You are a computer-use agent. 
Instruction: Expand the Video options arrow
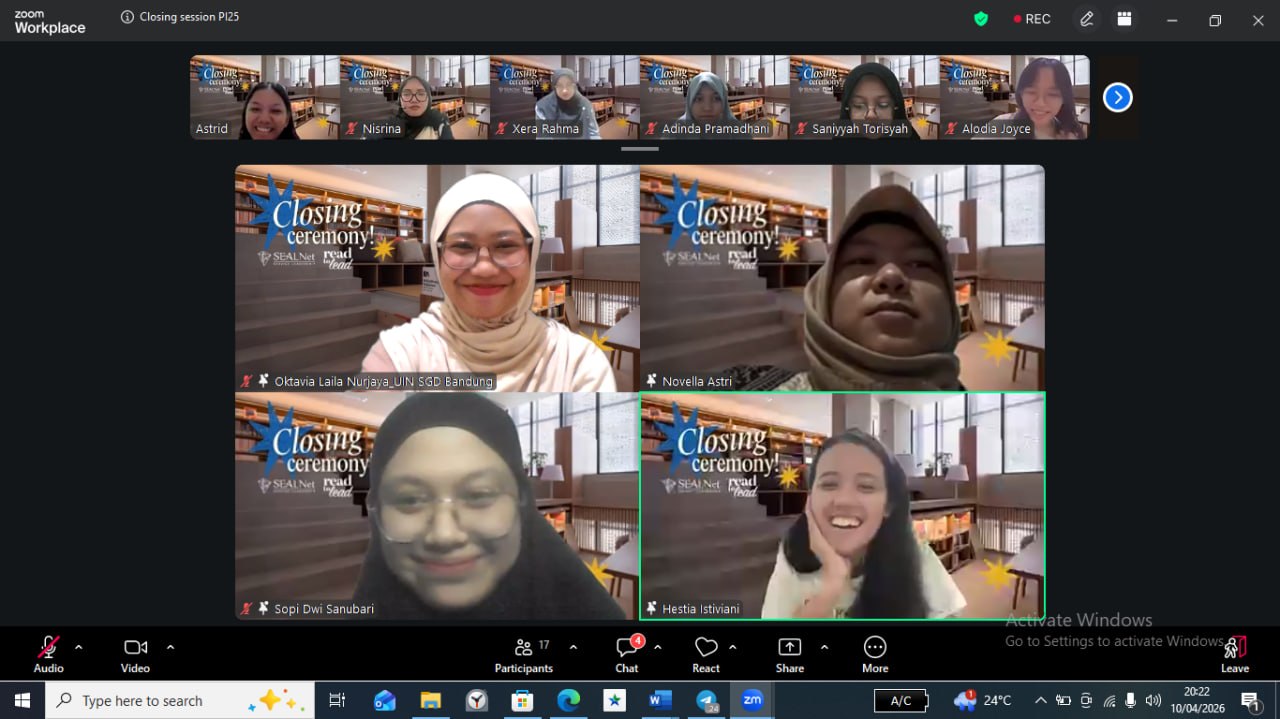click(x=170, y=647)
